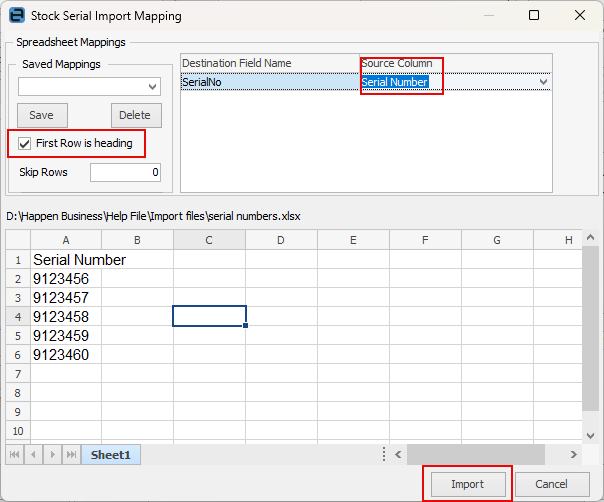Click the Save mapping button
The height and width of the screenshot is (502, 604).
[x=42, y=115]
